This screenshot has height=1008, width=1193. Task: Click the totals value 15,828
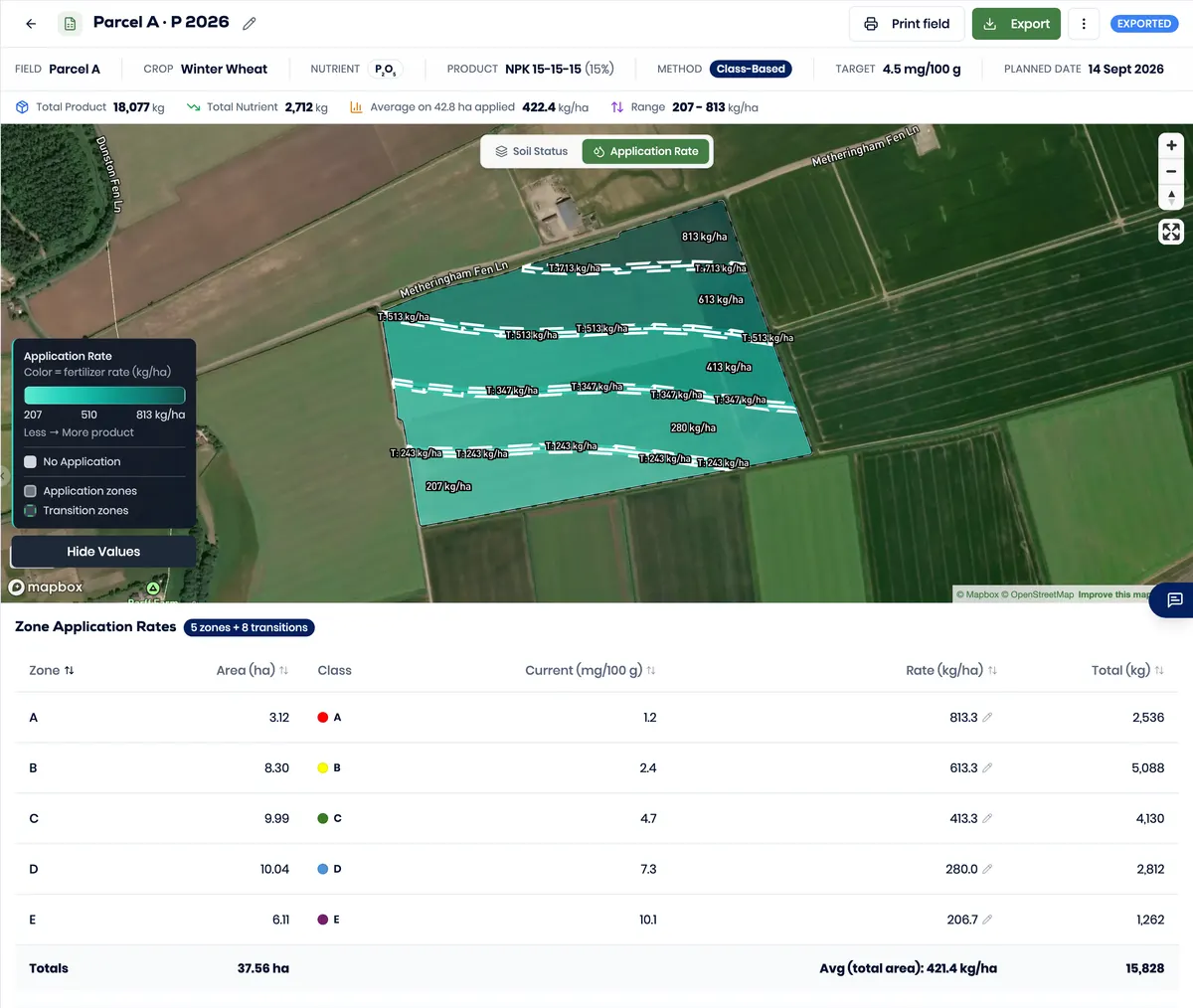[1144, 968]
